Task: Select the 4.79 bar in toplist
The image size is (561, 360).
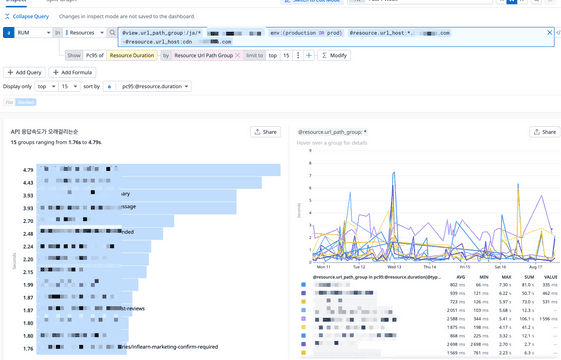Action: tap(158, 170)
